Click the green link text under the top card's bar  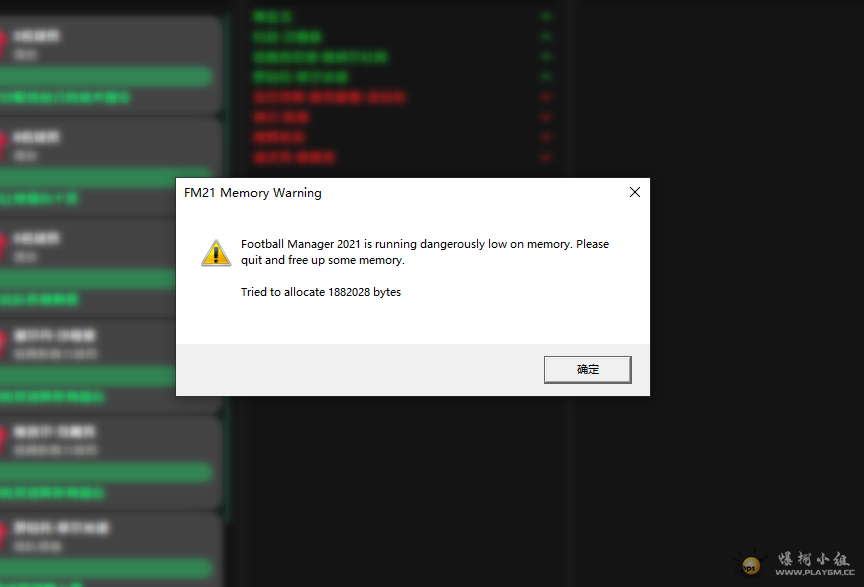point(65,98)
